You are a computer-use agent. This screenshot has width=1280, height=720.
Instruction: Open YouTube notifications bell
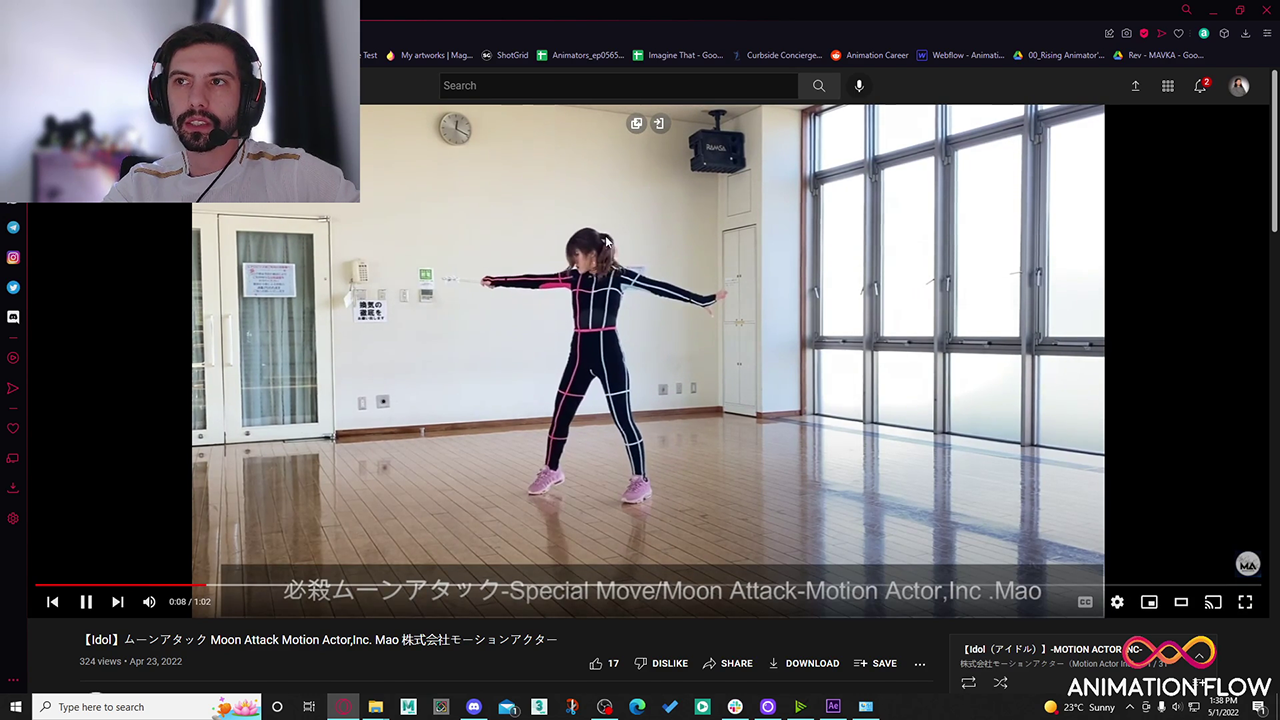pos(1200,86)
